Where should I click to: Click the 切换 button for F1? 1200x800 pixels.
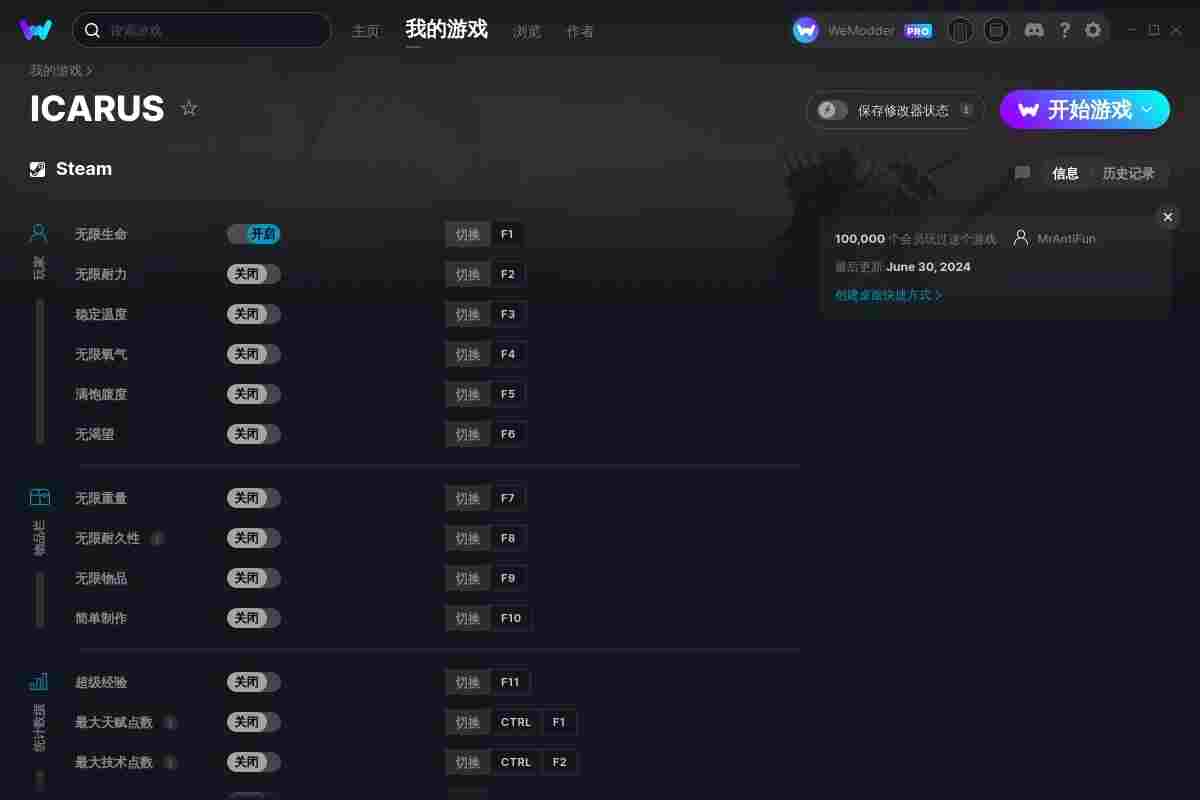tap(468, 234)
